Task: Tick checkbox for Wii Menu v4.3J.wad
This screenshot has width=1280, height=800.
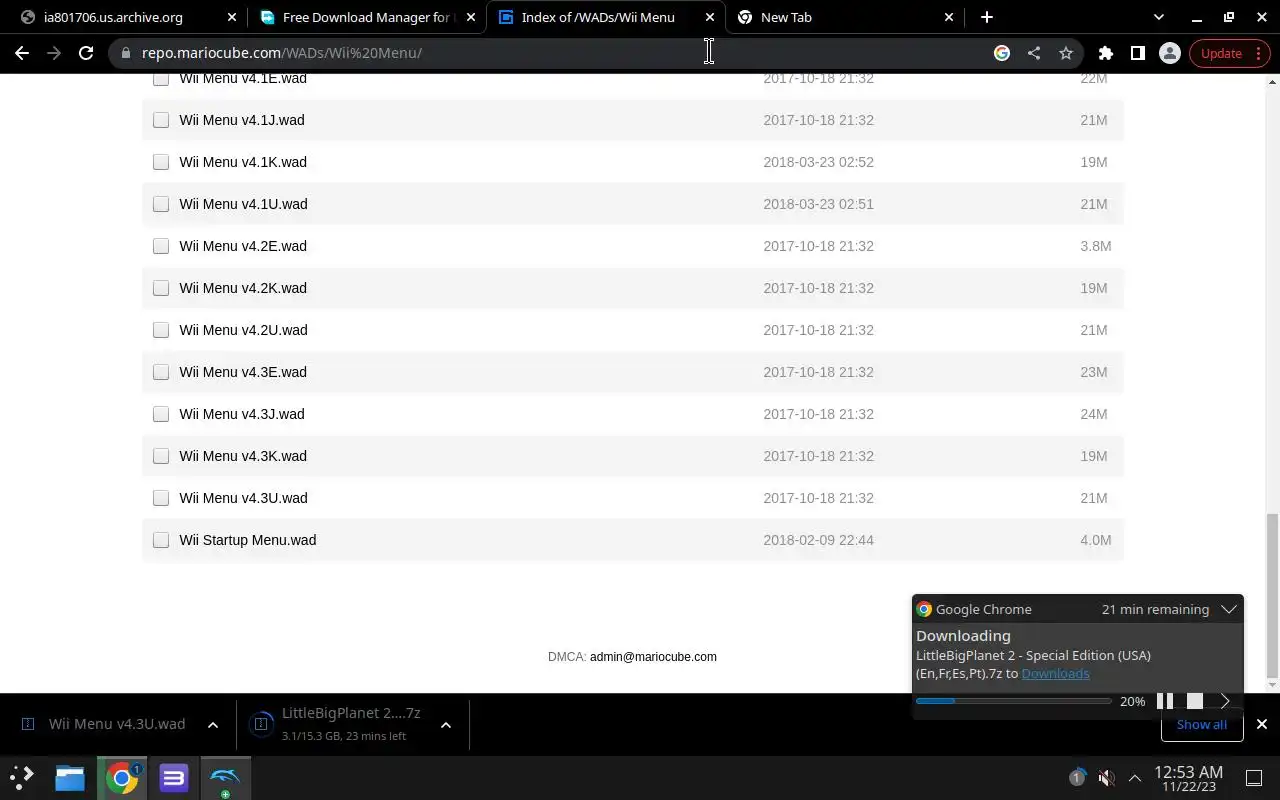Action: pyautogui.click(x=161, y=414)
